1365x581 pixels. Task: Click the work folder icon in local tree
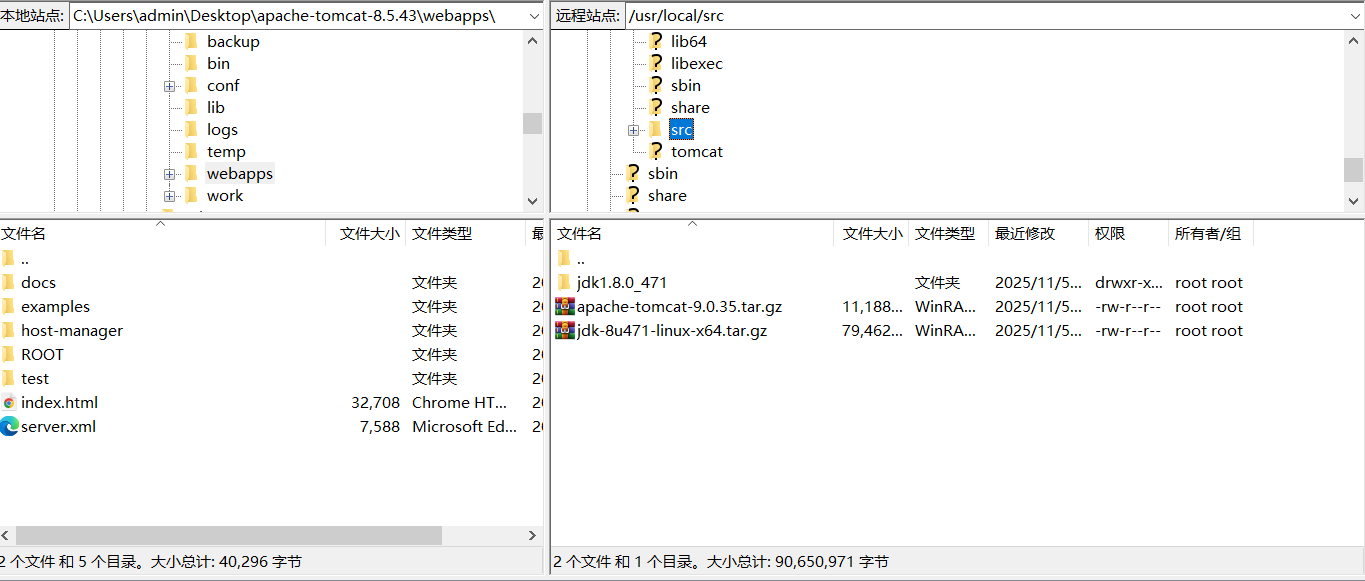191,195
